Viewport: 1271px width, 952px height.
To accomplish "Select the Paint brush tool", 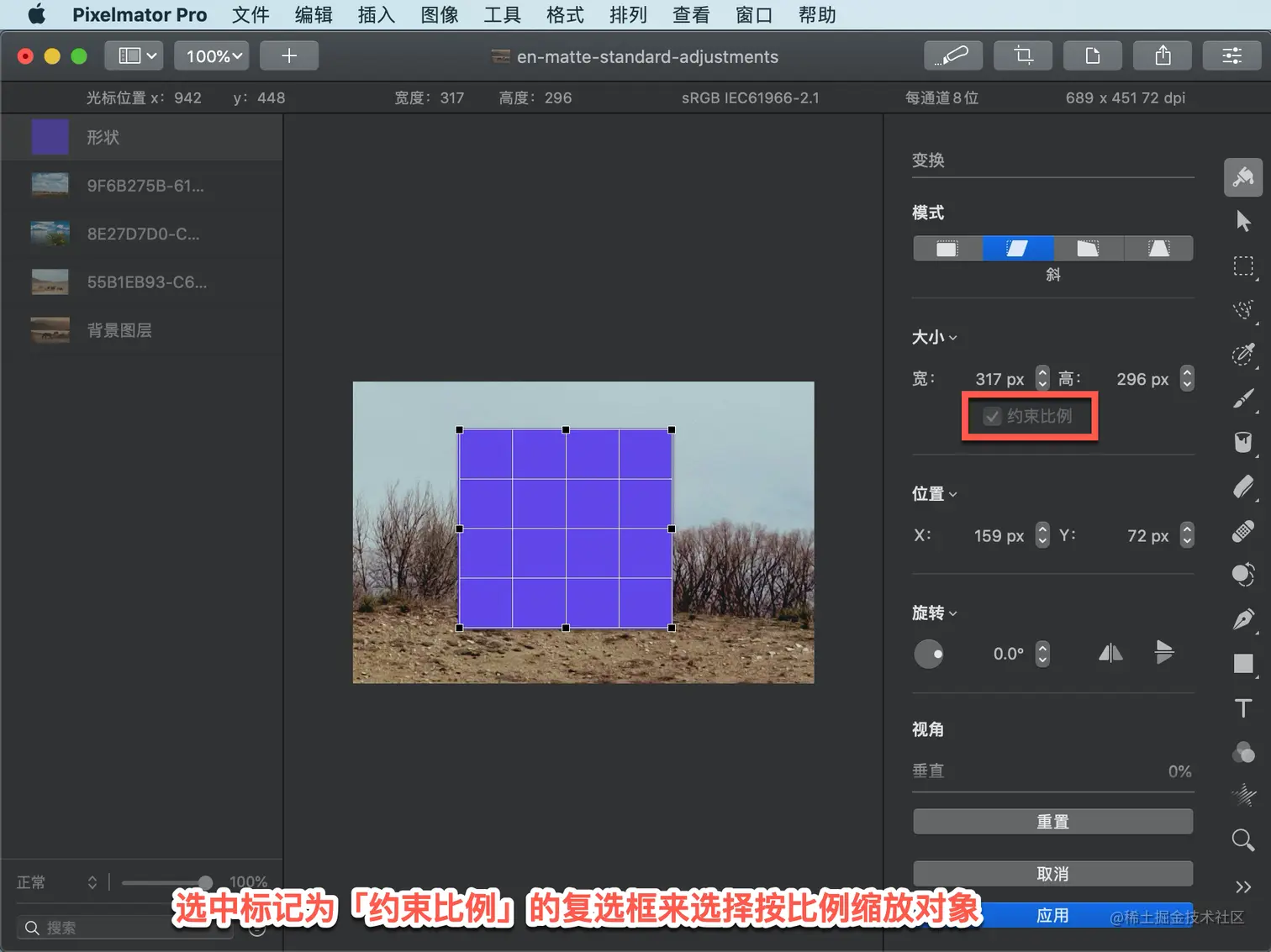I will (x=1243, y=398).
